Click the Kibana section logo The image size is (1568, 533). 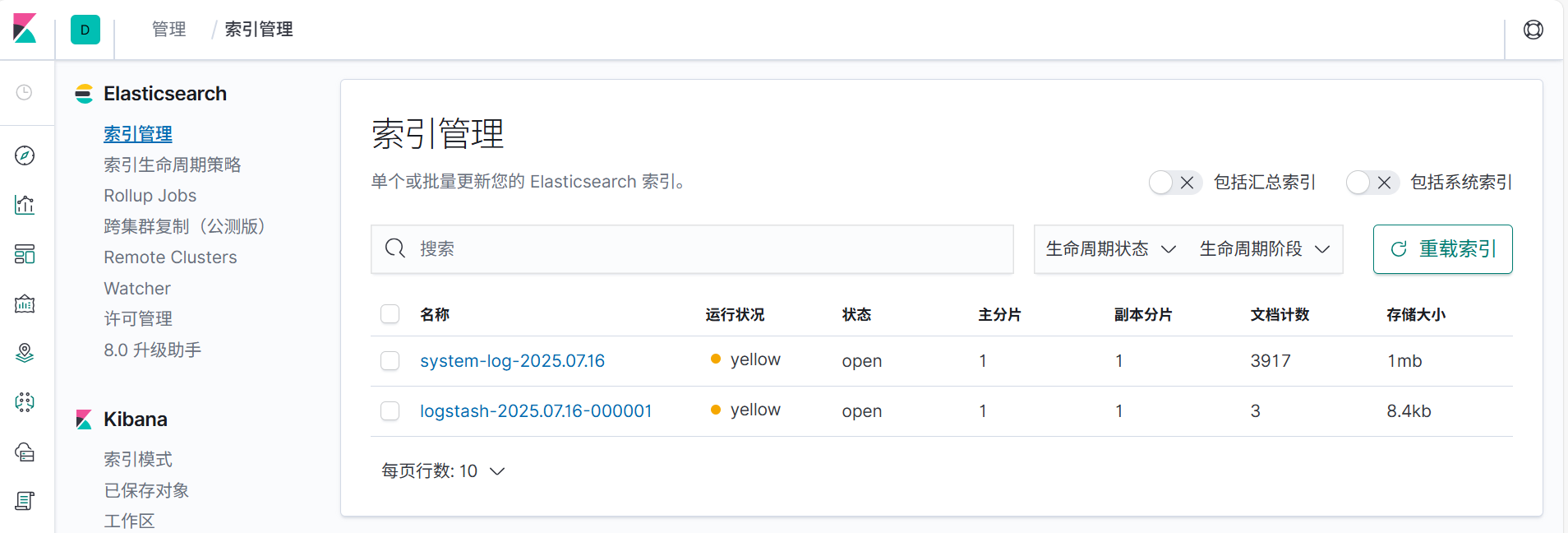coord(84,419)
